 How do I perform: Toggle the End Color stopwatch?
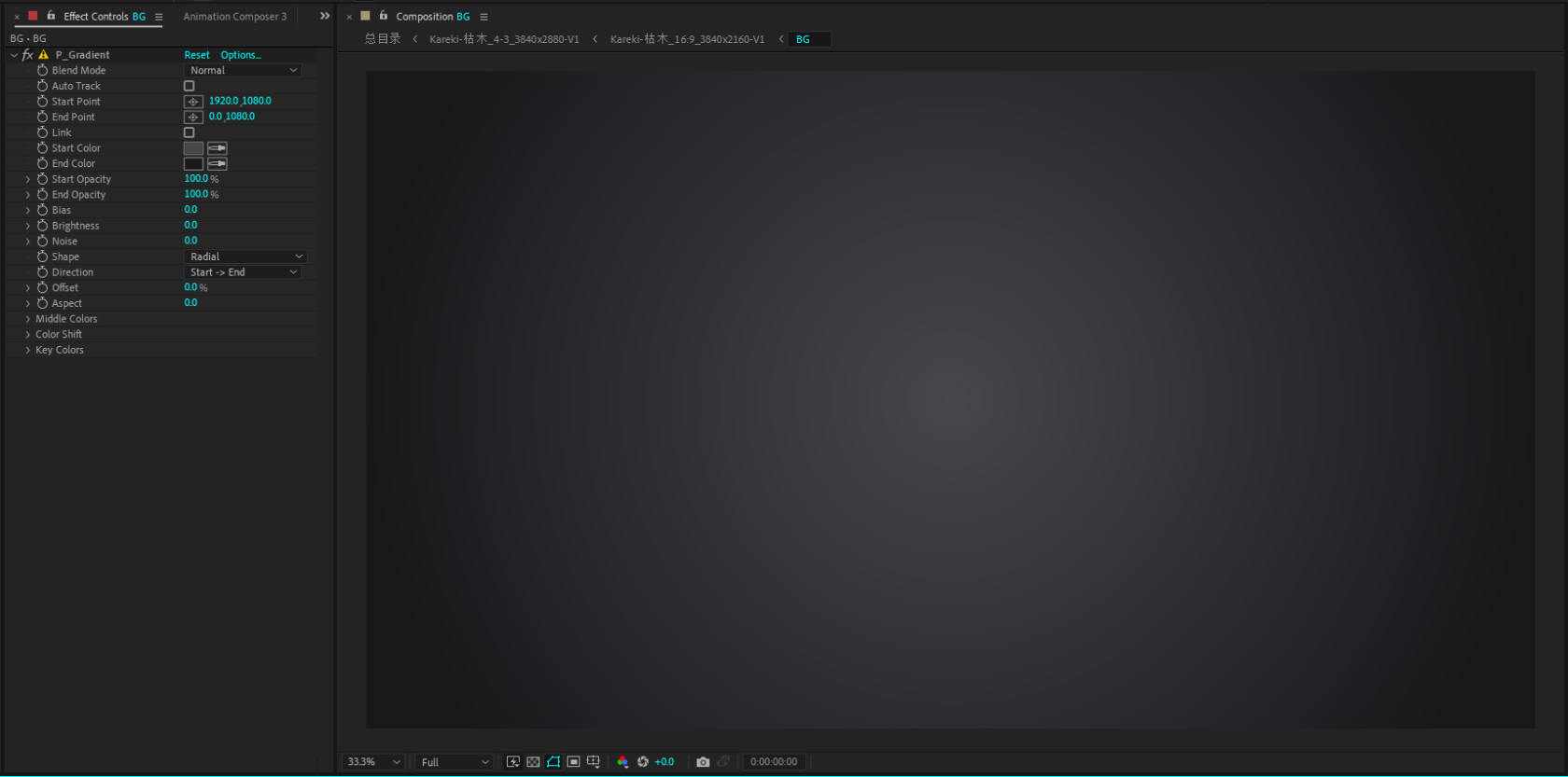(42, 163)
